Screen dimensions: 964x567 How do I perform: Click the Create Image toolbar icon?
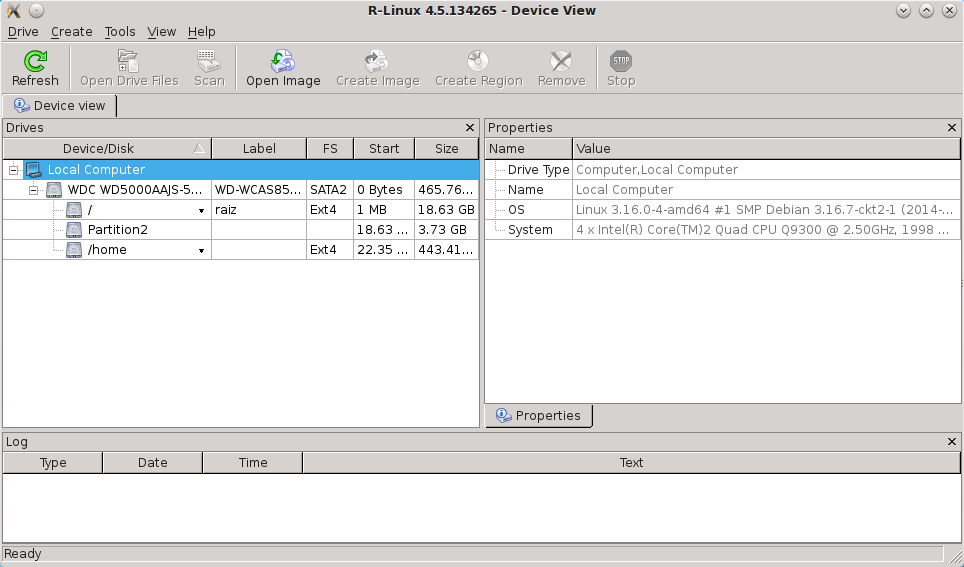click(x=377, y=62)
